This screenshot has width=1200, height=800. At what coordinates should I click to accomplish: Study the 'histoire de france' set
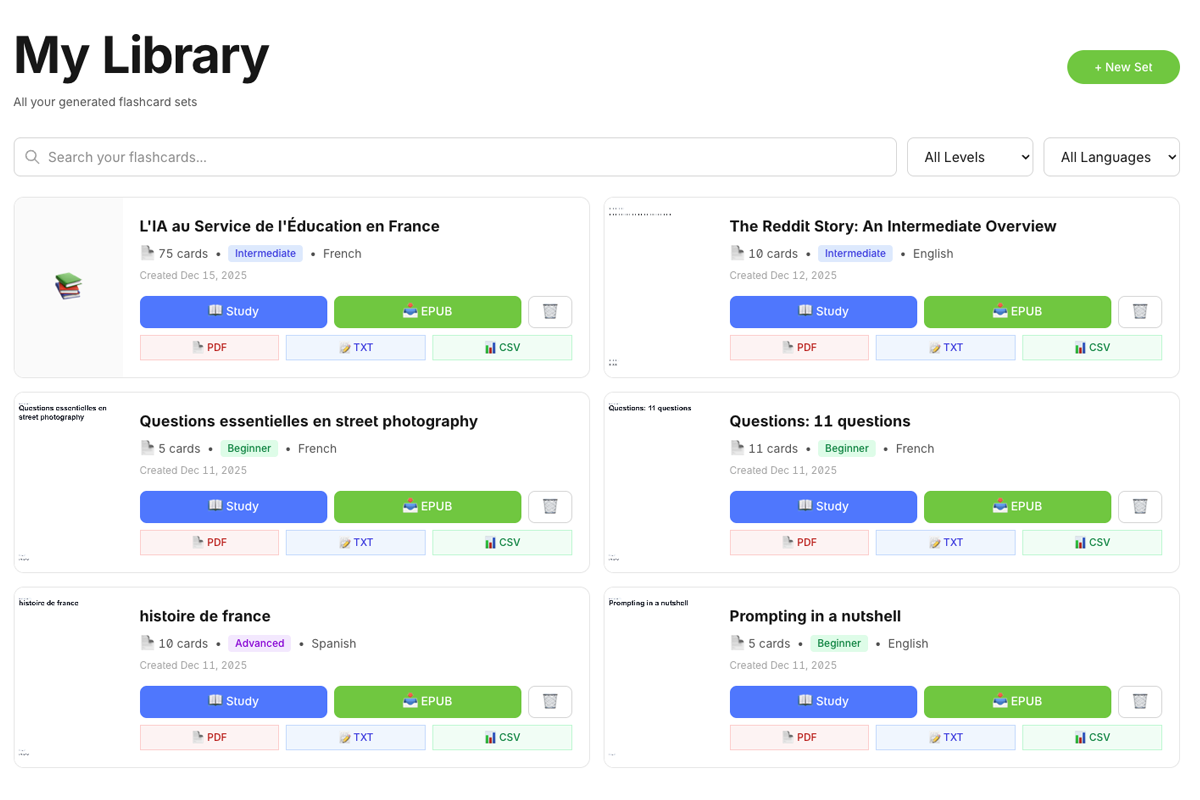tap(233, 701)
